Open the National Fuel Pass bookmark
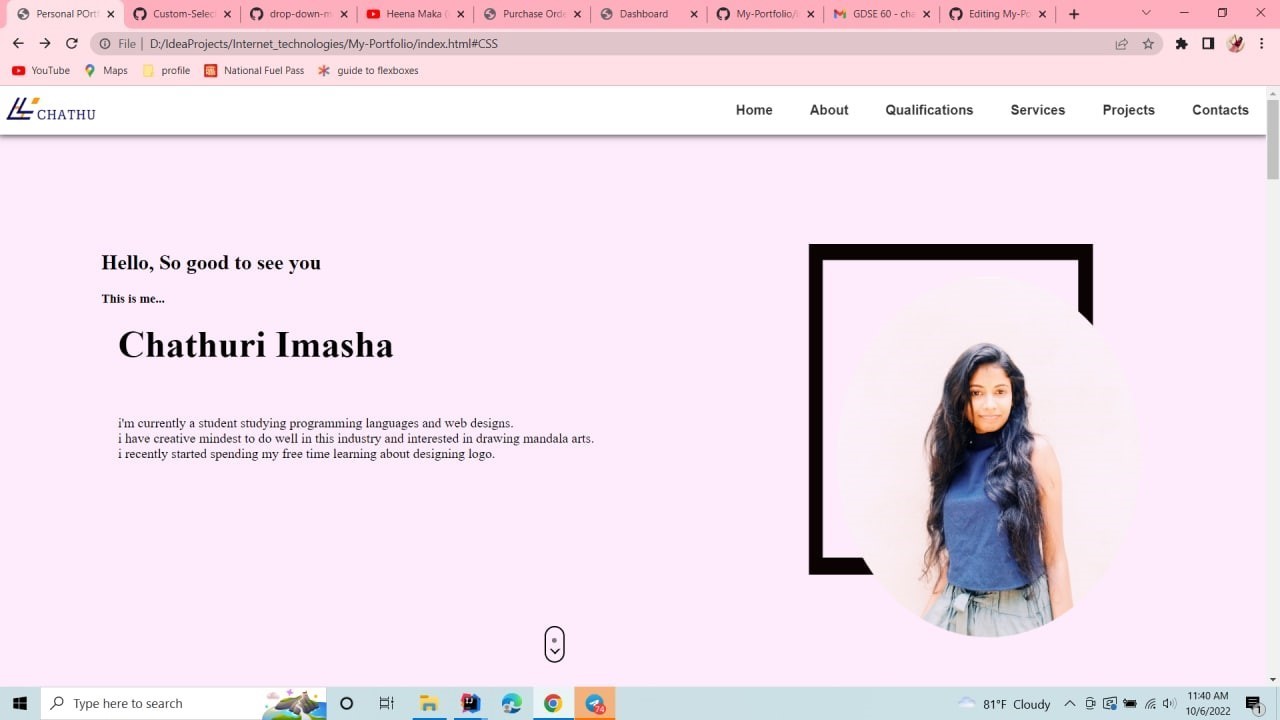1280x720 pixels. (254, 71)
